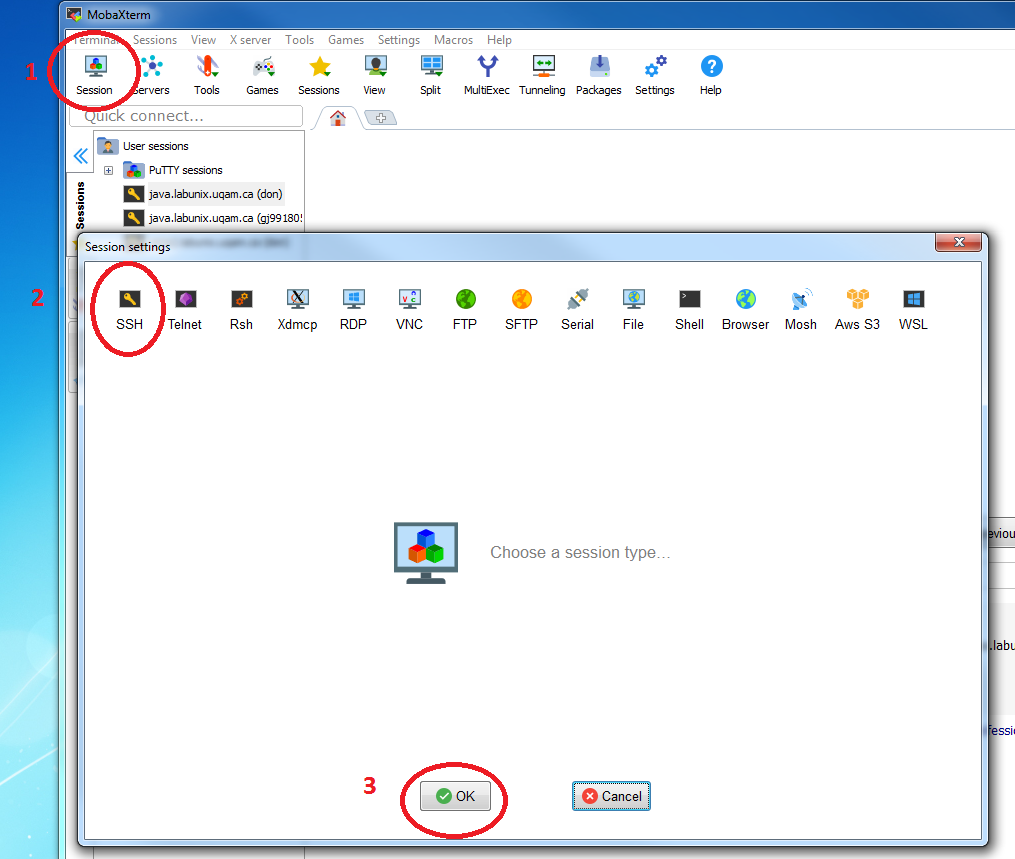Select the Telnet session type
Viewport: 1015px width, 859px height.
pos(185,309)
